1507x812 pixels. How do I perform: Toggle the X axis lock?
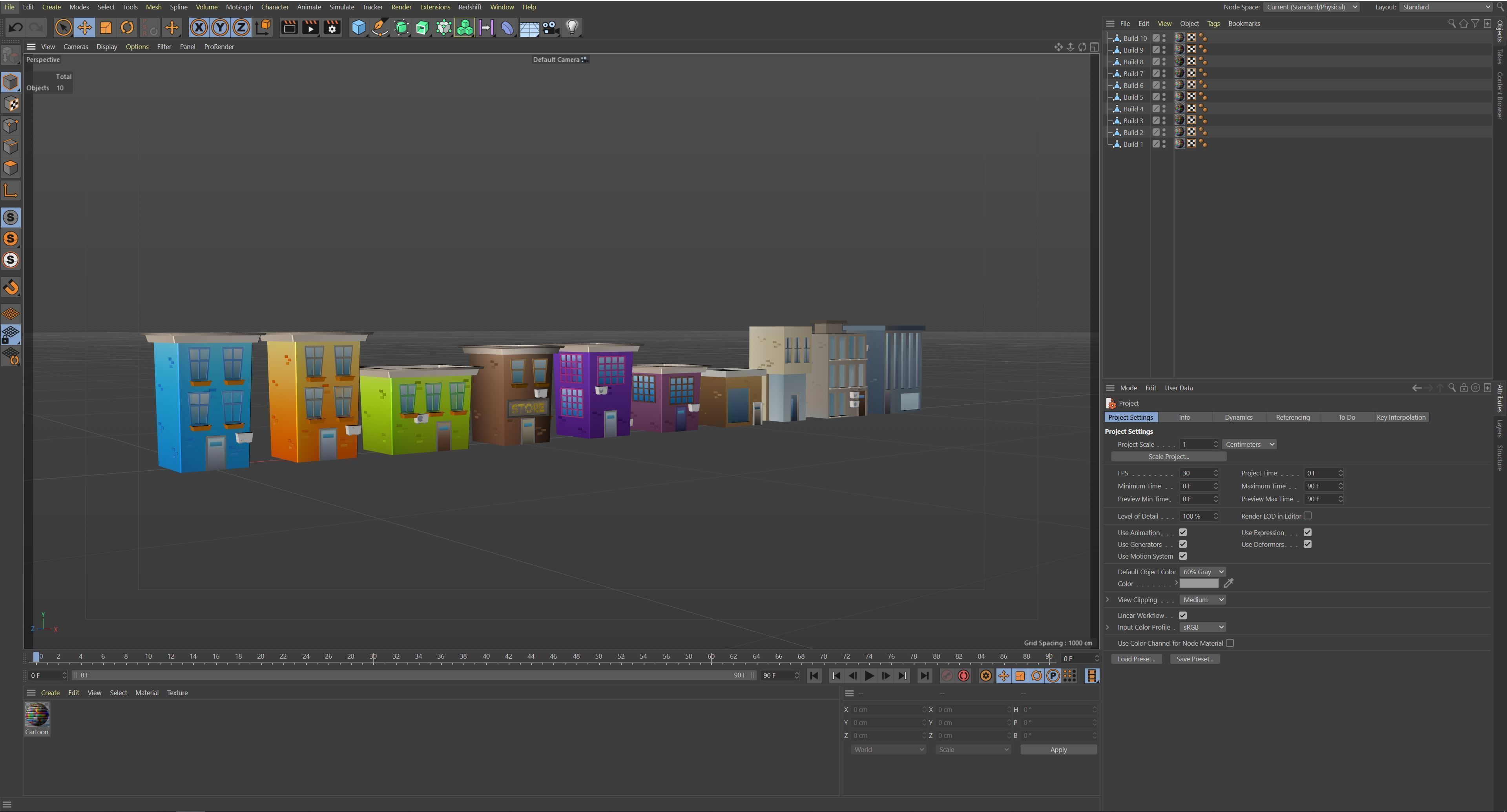(x=198, y=27)
